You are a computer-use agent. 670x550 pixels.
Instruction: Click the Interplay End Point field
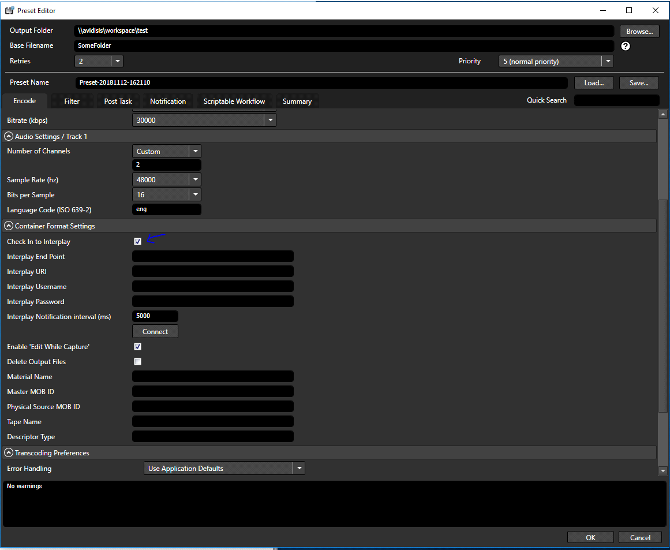click(x=213, y=256)
